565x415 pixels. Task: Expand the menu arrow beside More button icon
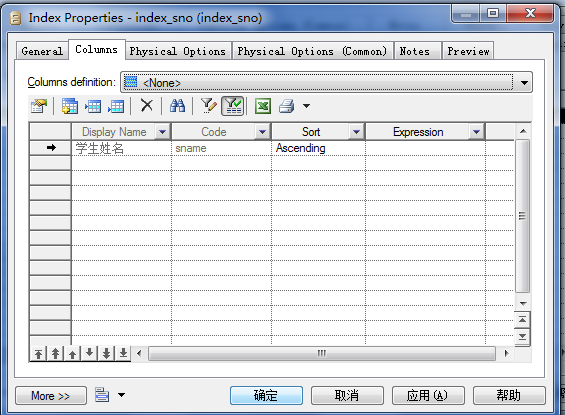pos(121,395)
